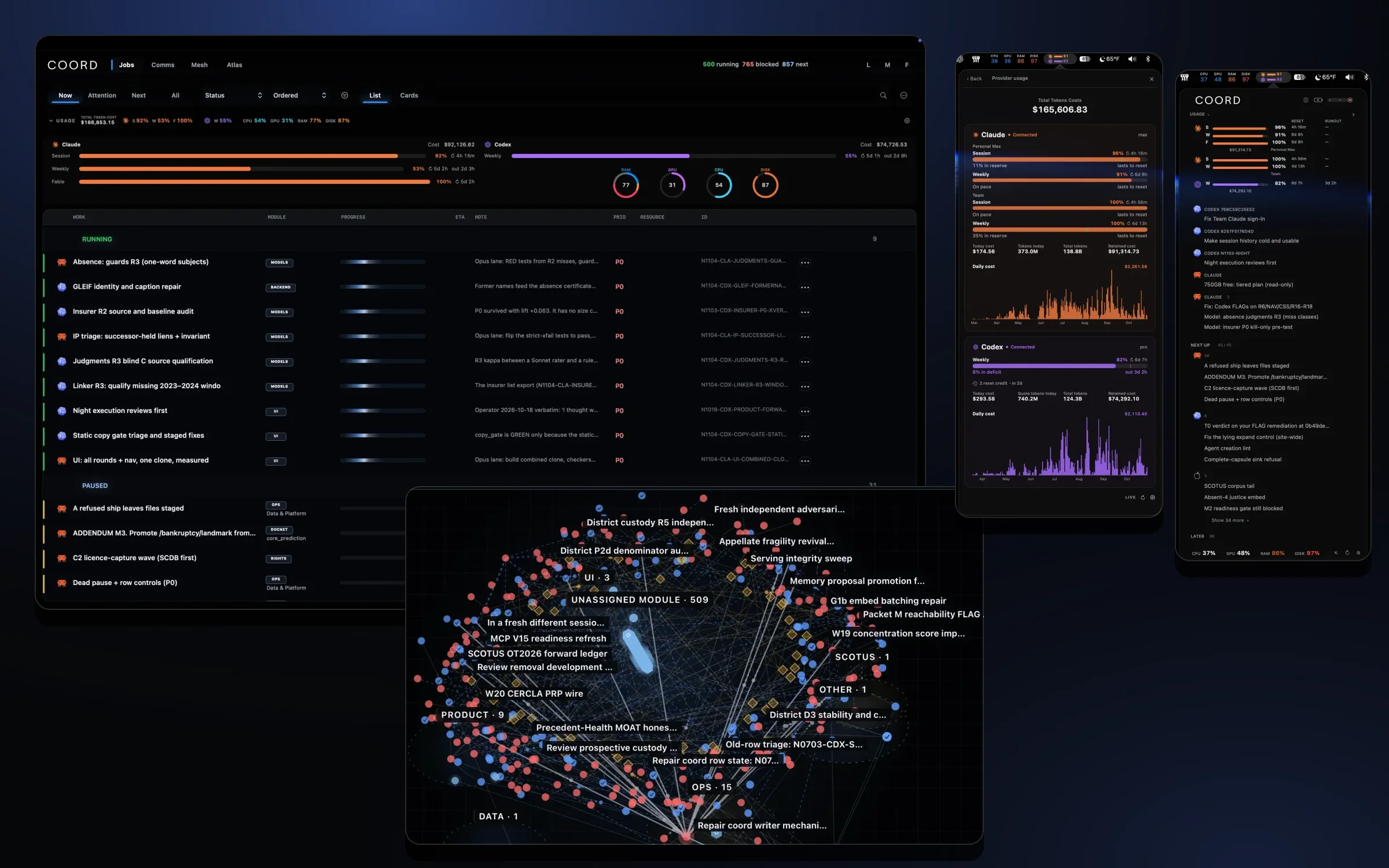Switch to Cards view
1389x868 pixels.
(x=409, y=95)
